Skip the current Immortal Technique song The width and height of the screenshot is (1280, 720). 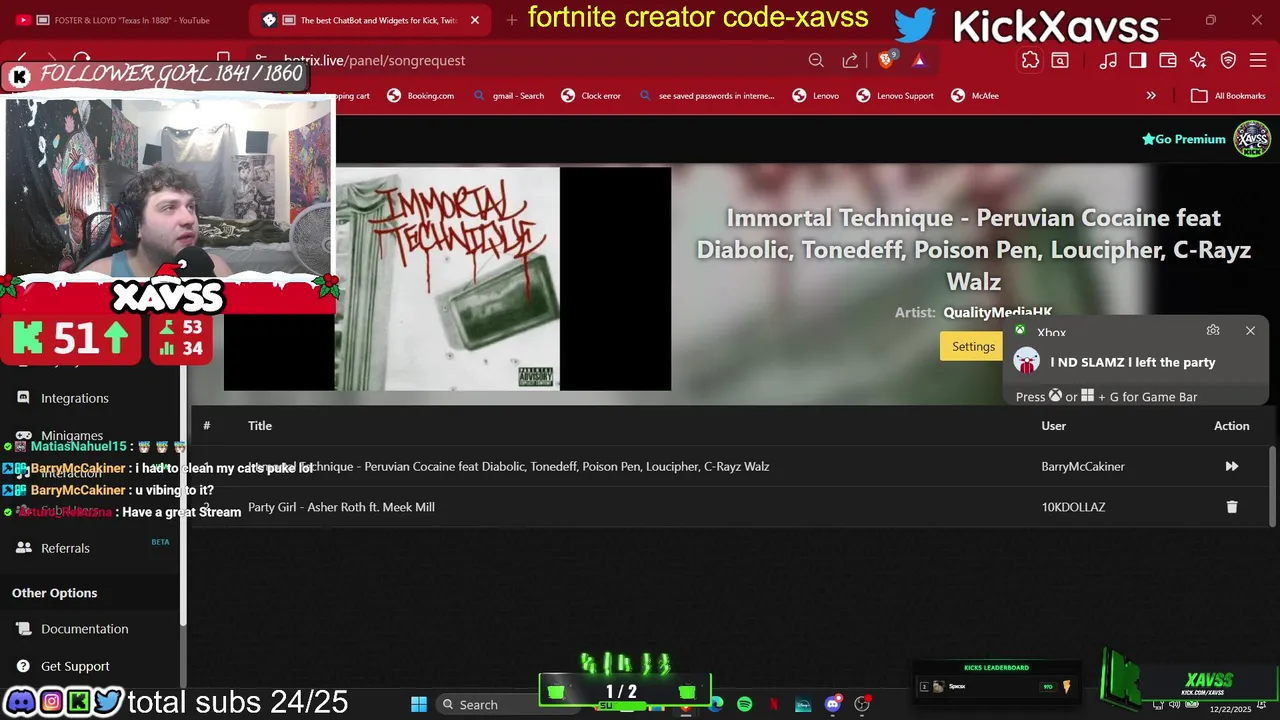pos(1231,466)
